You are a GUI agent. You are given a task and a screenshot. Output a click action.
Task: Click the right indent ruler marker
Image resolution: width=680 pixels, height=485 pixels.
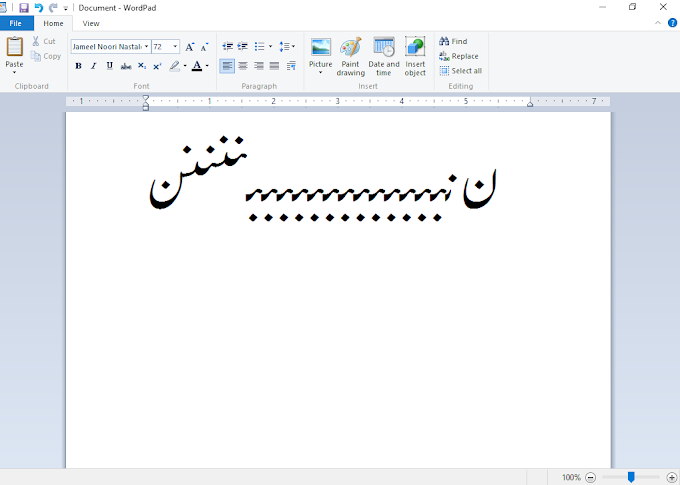(x=530, y=104)
